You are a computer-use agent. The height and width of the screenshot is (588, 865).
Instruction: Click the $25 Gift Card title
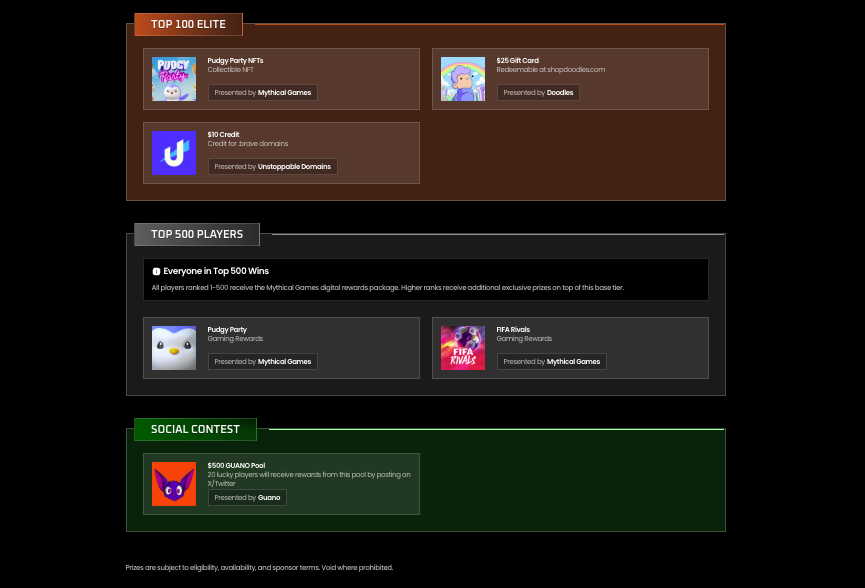pos(517,61)
